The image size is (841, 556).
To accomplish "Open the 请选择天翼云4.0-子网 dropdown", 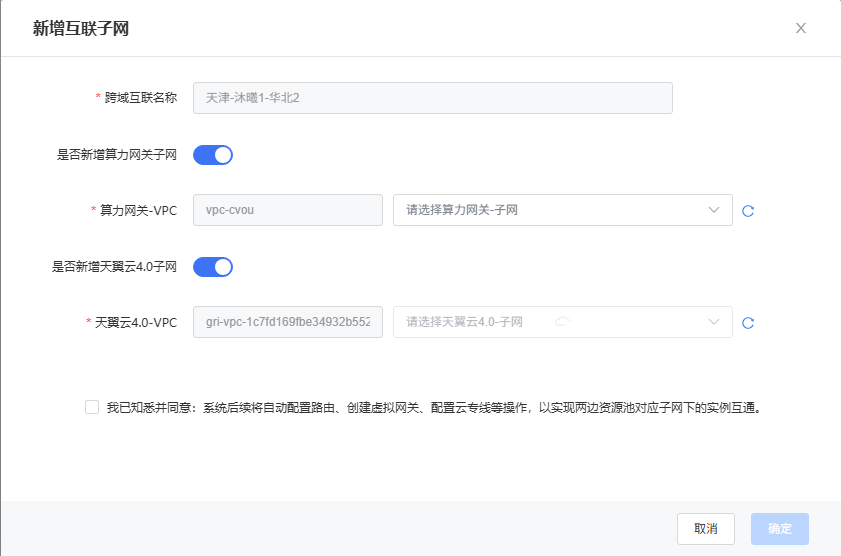I will pyautogui.click(x=550, y=322).
